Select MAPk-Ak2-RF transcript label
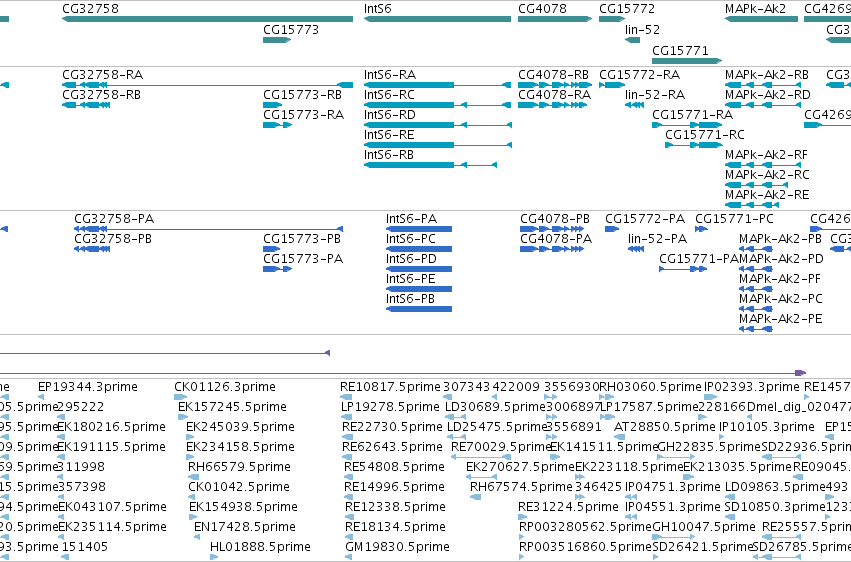 pos(766,155)
